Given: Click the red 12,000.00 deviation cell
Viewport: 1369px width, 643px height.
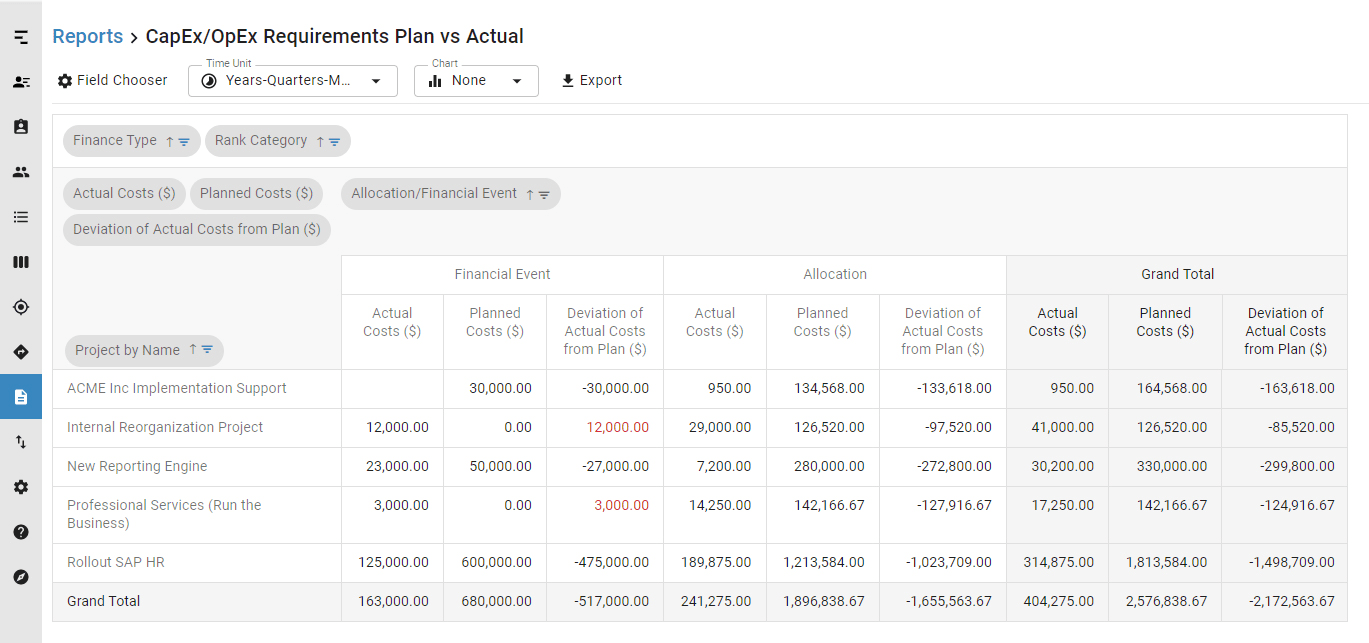Looking at the screenshot, I should point(605,428).
